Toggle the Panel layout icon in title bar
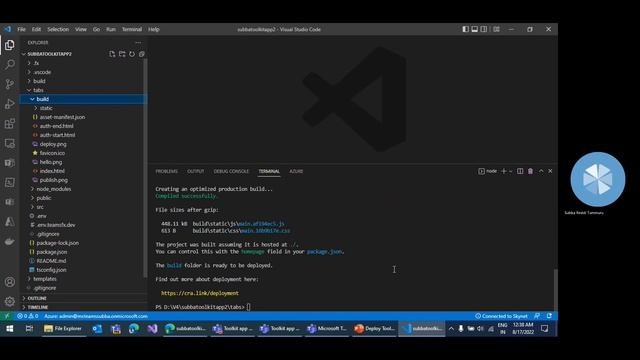This screenshot has height=360, width=640. click(x=475, y=29)
